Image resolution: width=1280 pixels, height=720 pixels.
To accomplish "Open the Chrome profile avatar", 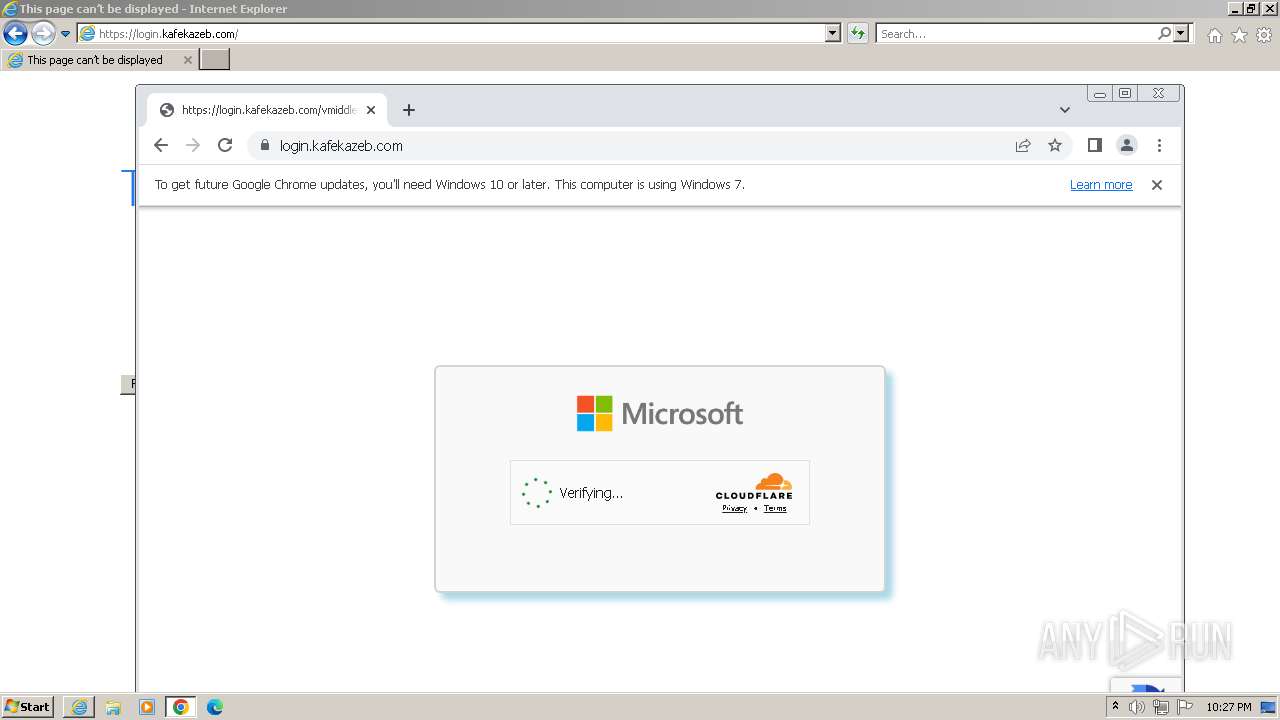I will click(1127, 145).
